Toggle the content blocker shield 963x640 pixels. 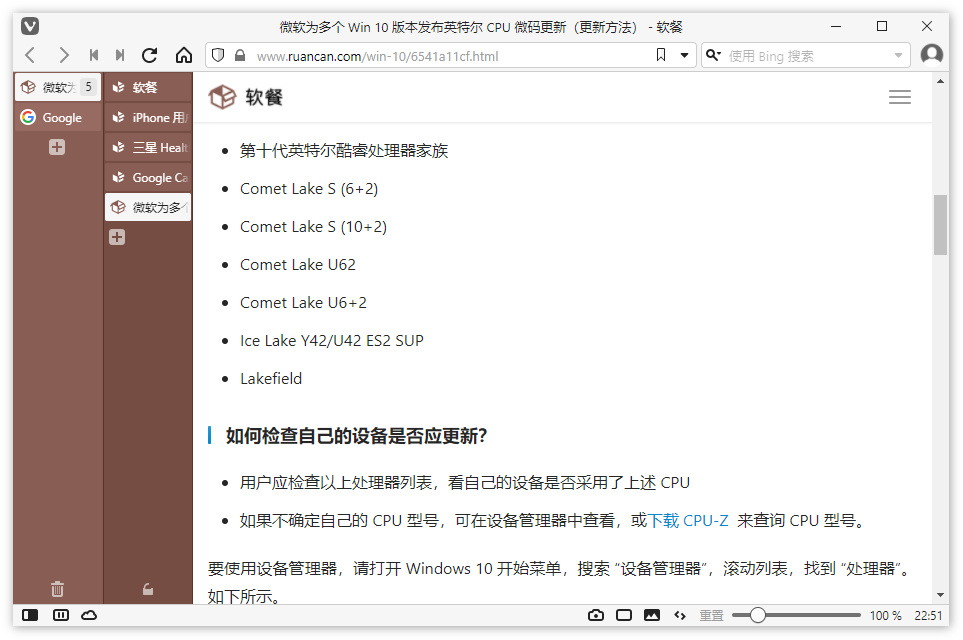coord(217,55)
